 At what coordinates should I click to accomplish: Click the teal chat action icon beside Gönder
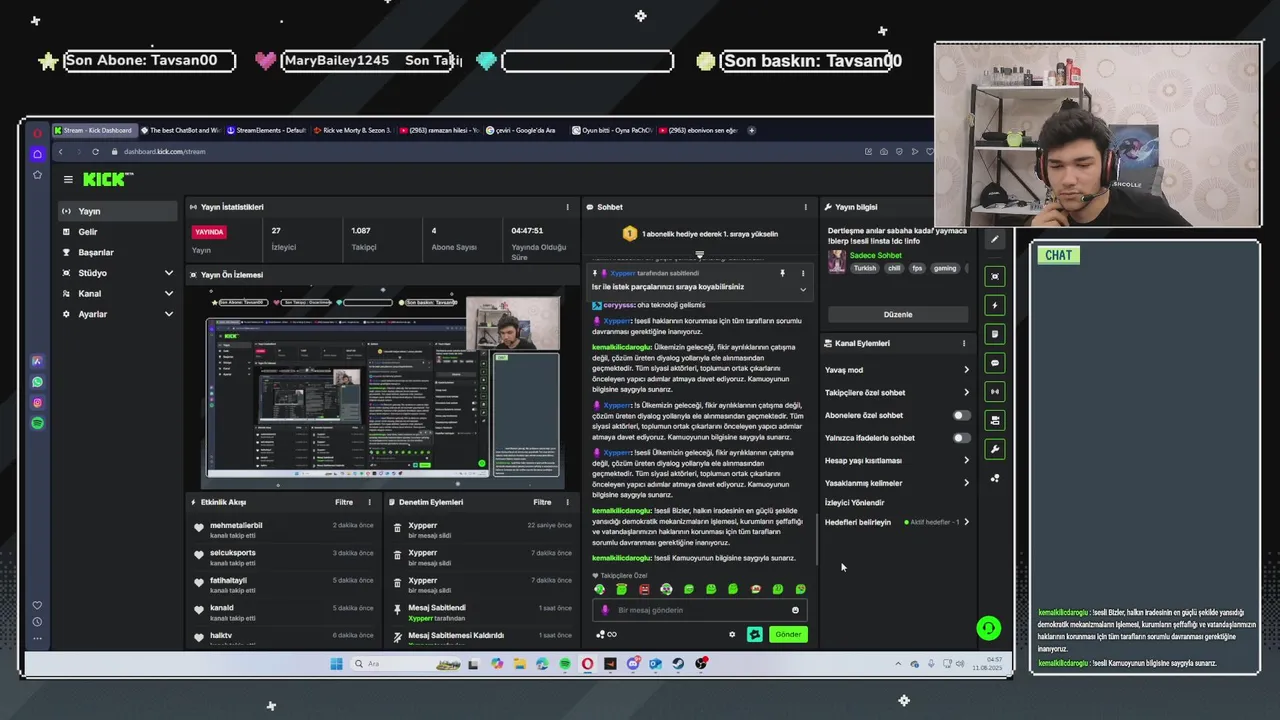tap(755, 634)
